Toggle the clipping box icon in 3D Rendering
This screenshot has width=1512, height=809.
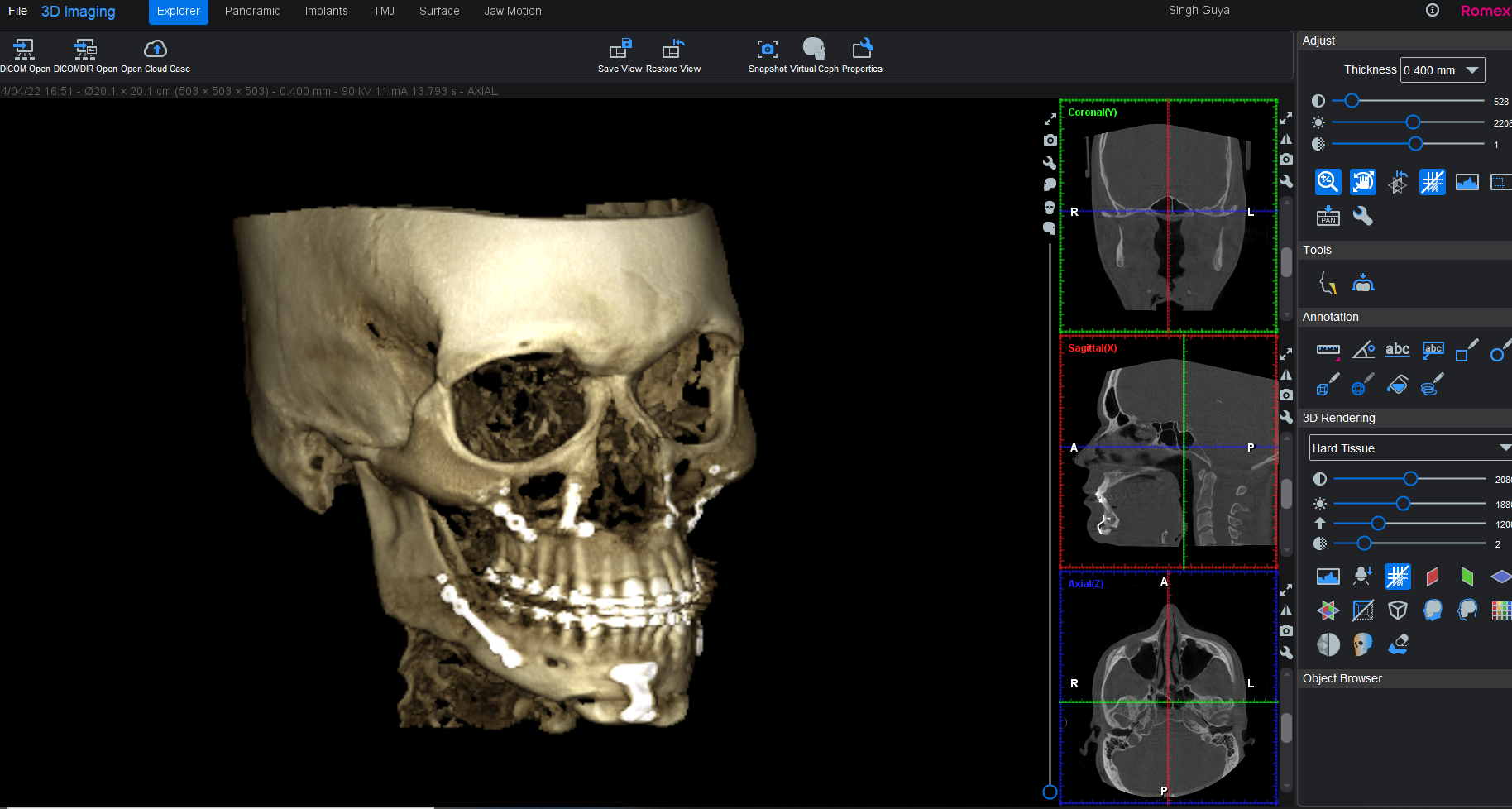tap(1363, 610)
